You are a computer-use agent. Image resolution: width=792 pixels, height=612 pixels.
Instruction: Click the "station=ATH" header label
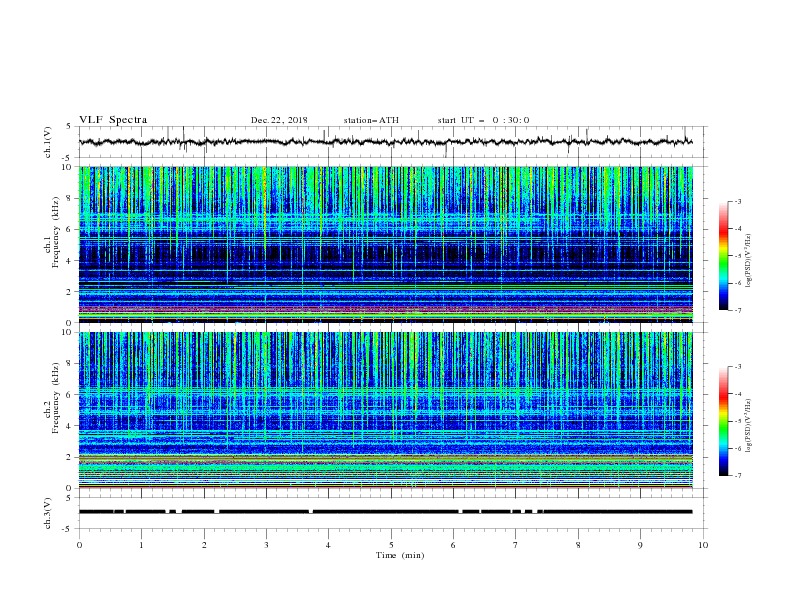371,120
